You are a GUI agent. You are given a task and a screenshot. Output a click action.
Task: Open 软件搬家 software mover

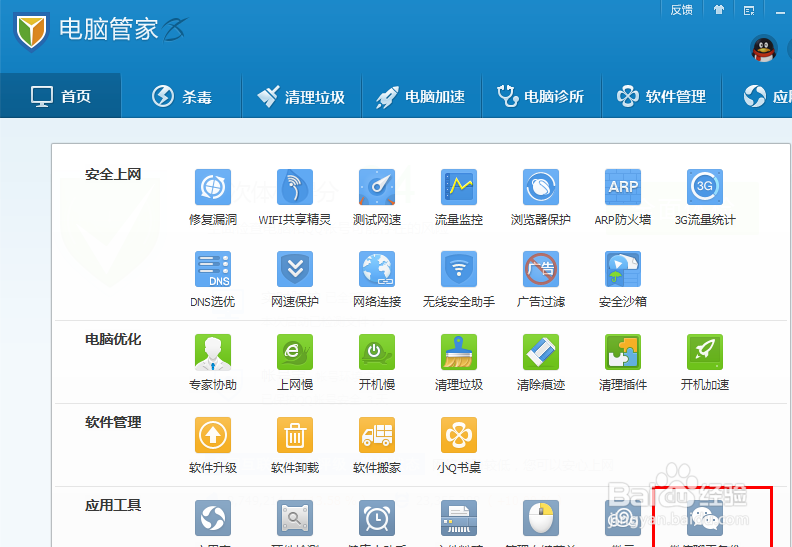coord(377,445)
